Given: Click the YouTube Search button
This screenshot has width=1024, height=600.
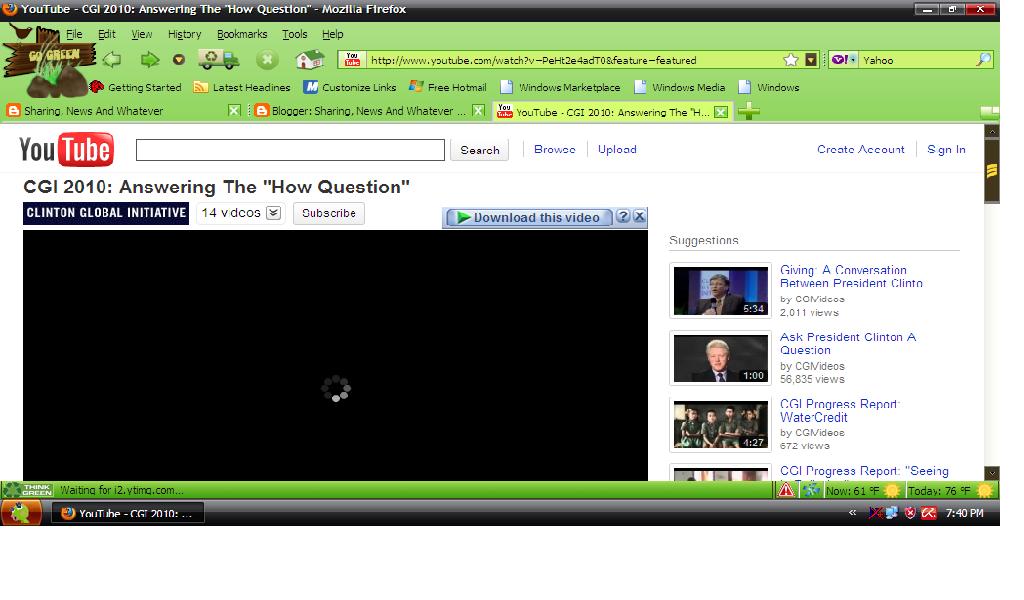Looking at the screenshot, I should point(479,150).
